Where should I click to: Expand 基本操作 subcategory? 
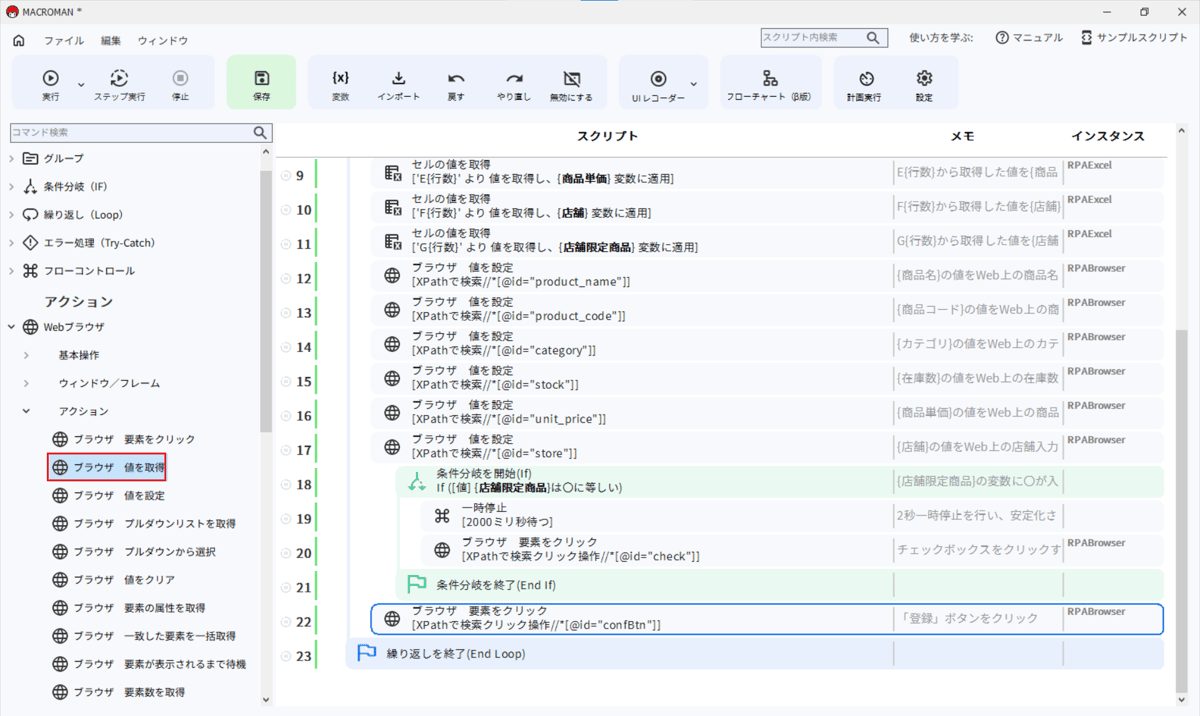click(26, 355)
